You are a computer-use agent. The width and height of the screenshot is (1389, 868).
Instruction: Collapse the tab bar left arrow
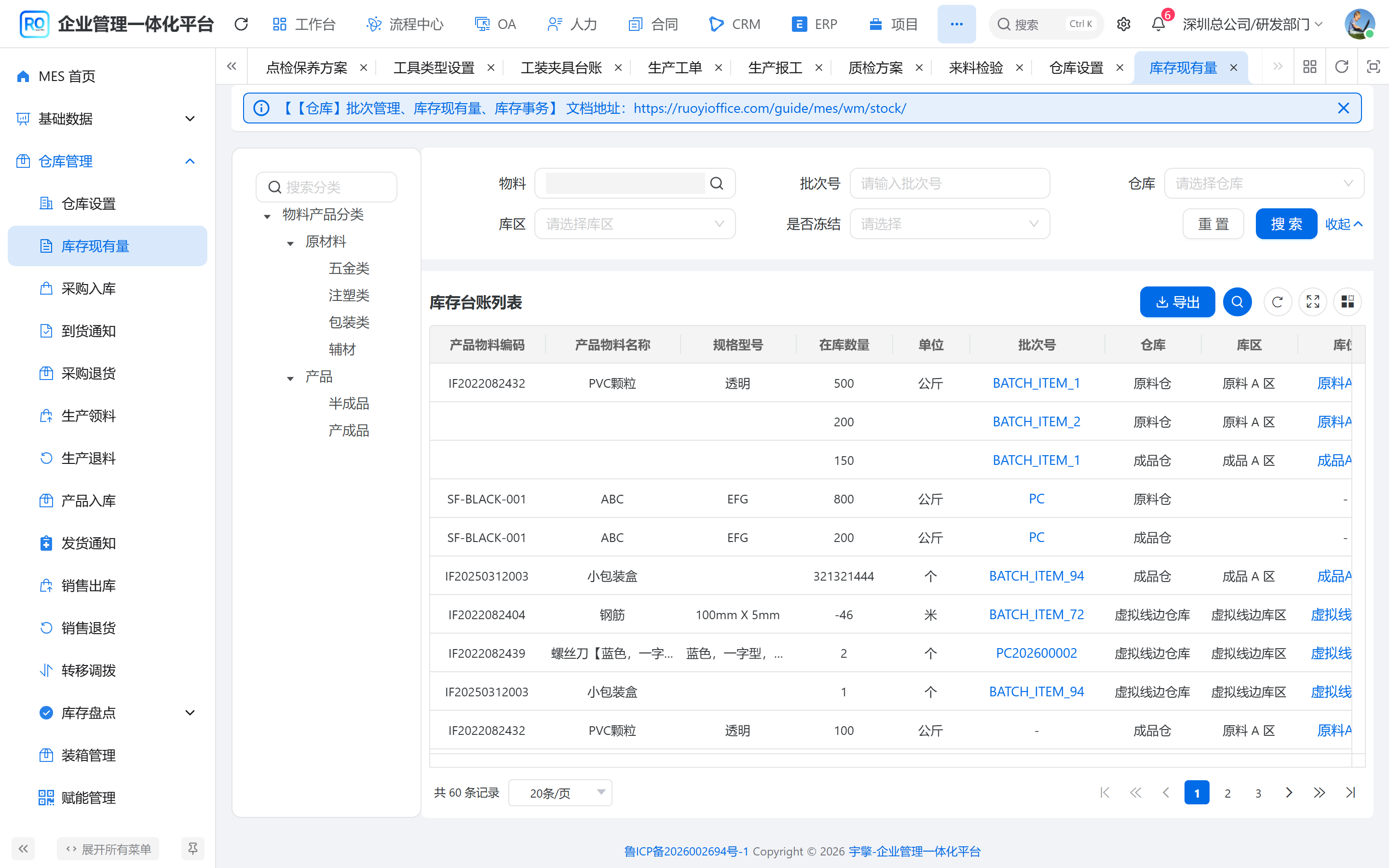pyautogui.click(x=232, y=67)
